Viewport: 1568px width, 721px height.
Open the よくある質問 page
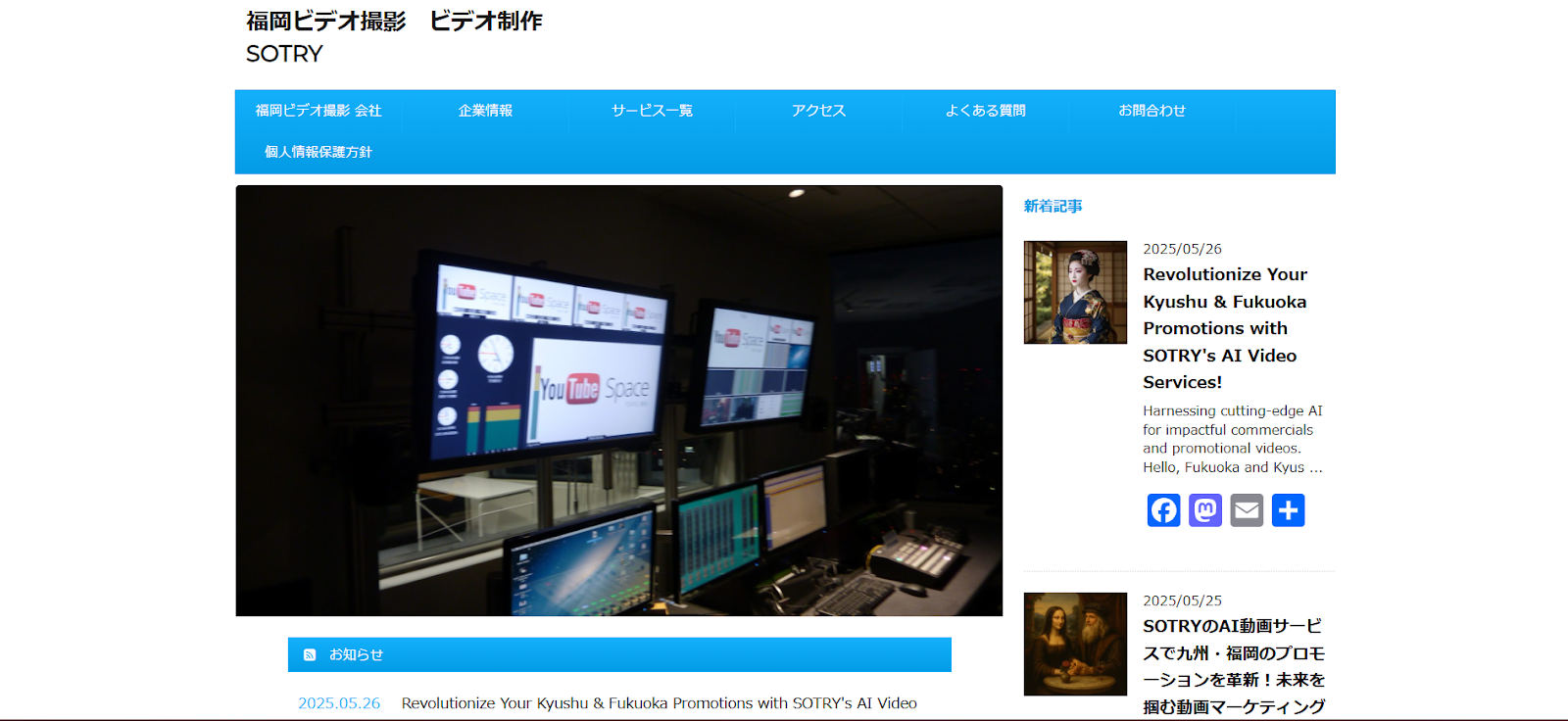tap(985, 111)
